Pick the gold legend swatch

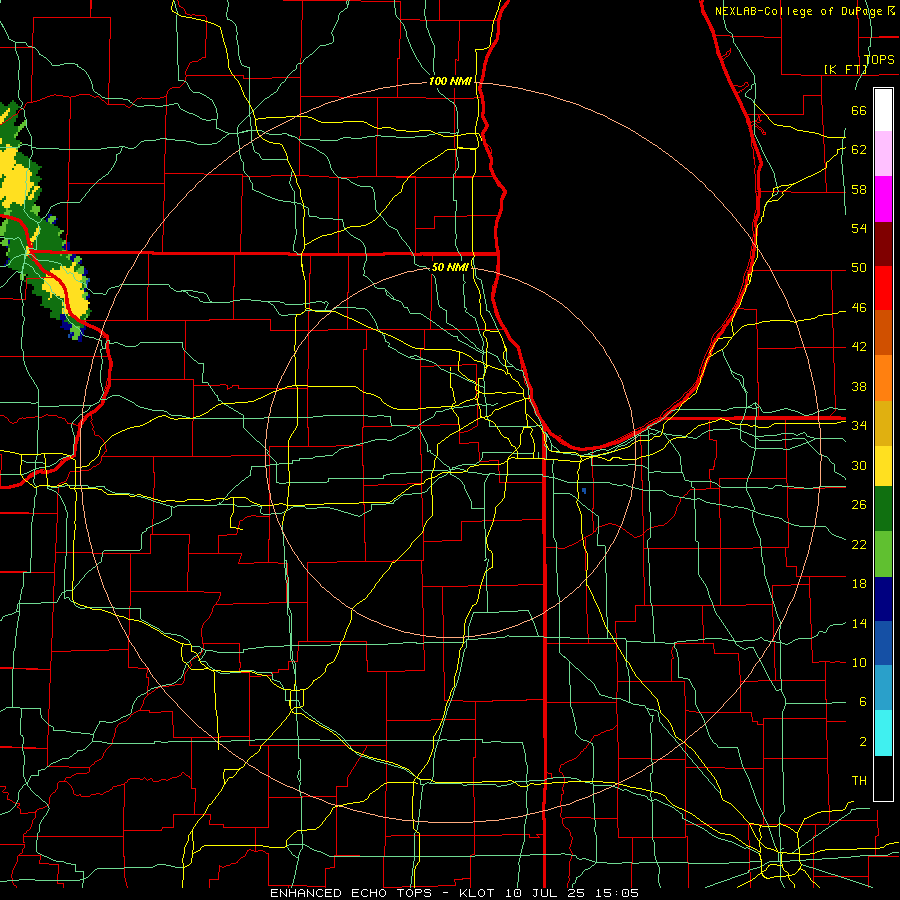pyautogui.click(x=883, y=423)
